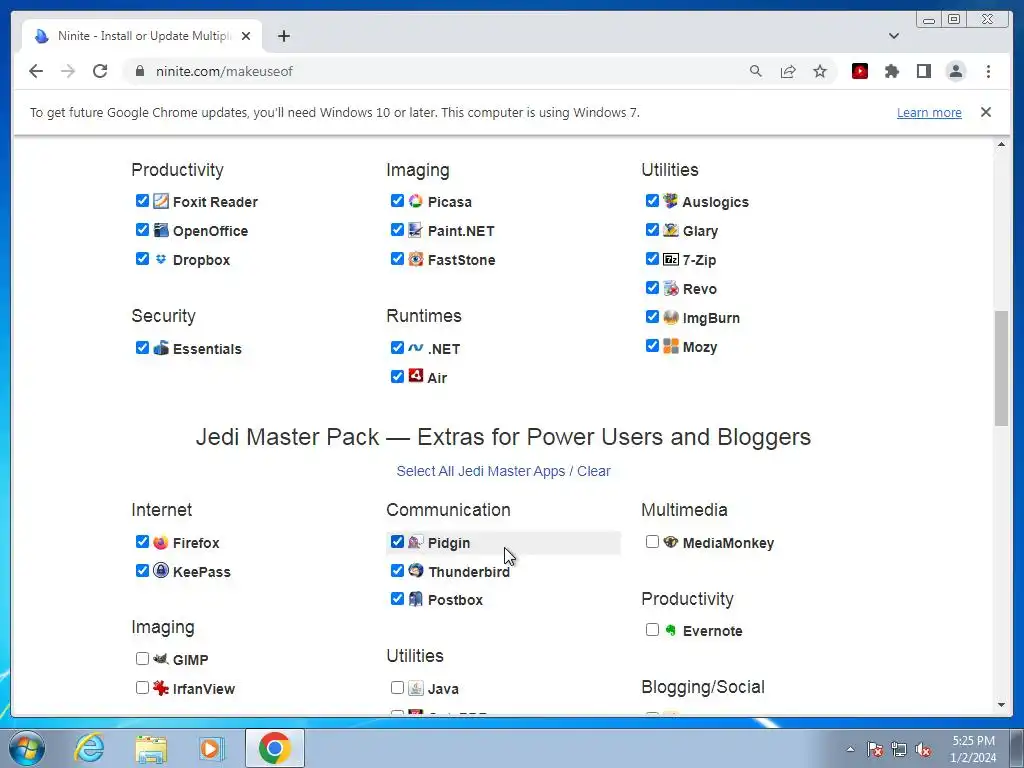Click the MediaMonkey app icon
This screenshot has width=1024, height=768.
(671, 541)
